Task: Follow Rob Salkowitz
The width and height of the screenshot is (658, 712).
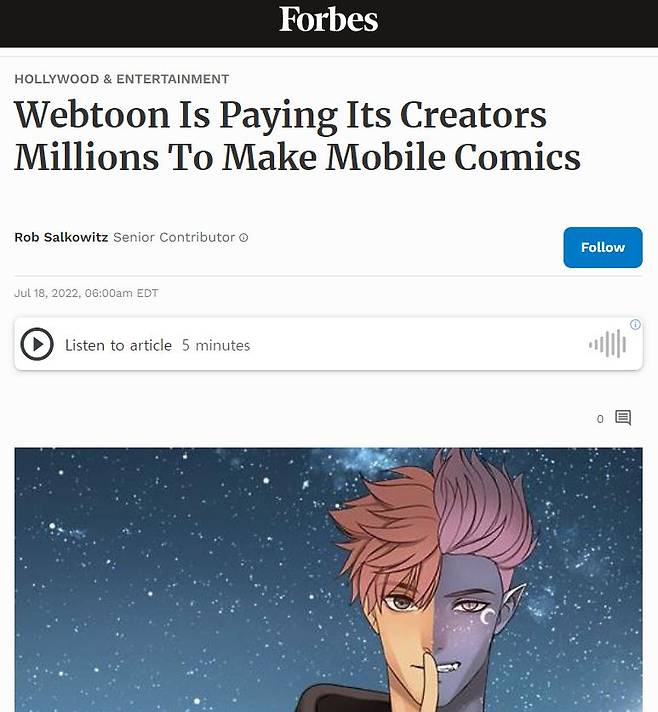Action: coord(603,247)
